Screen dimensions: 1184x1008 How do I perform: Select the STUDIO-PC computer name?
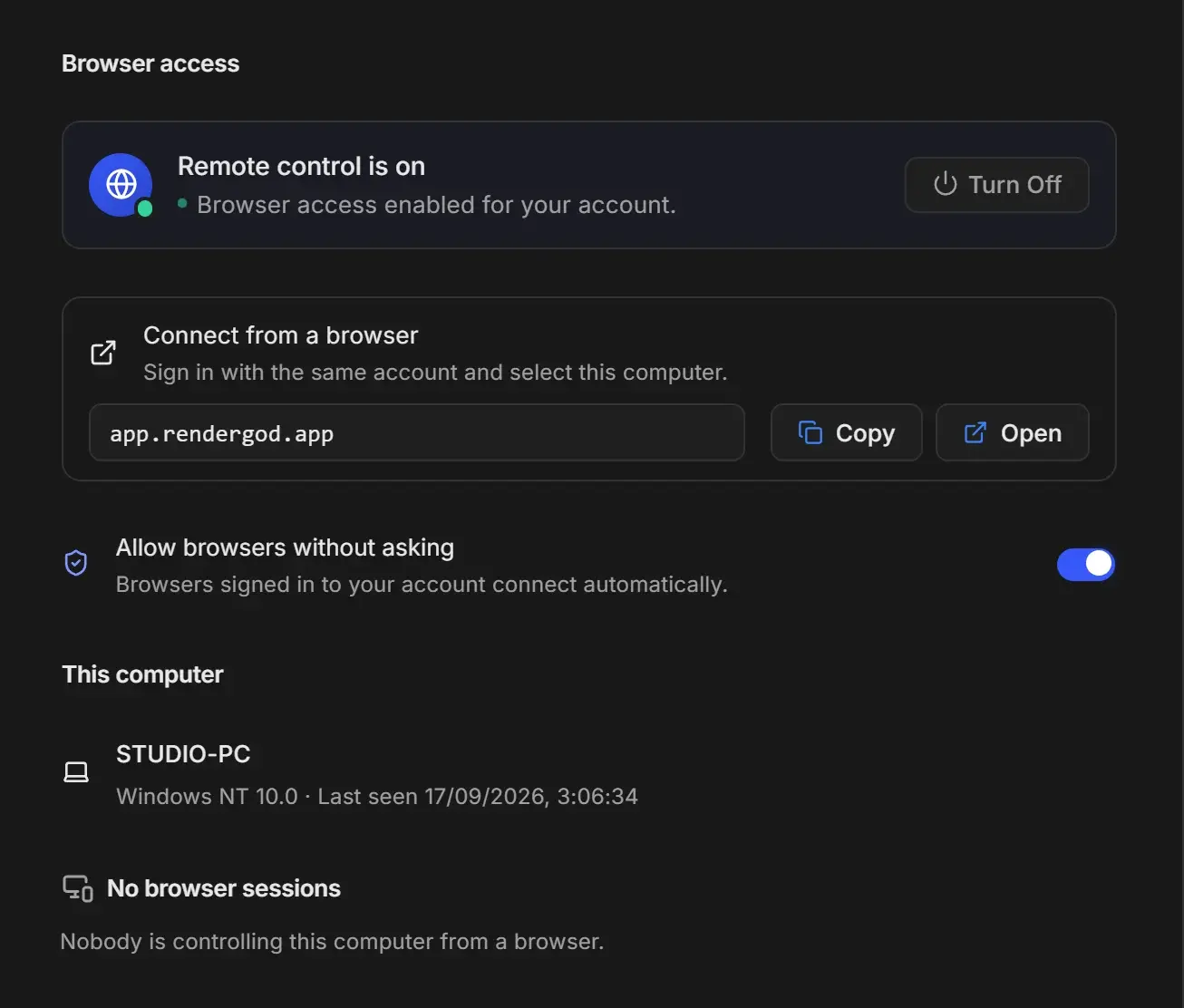click(183, 753)
